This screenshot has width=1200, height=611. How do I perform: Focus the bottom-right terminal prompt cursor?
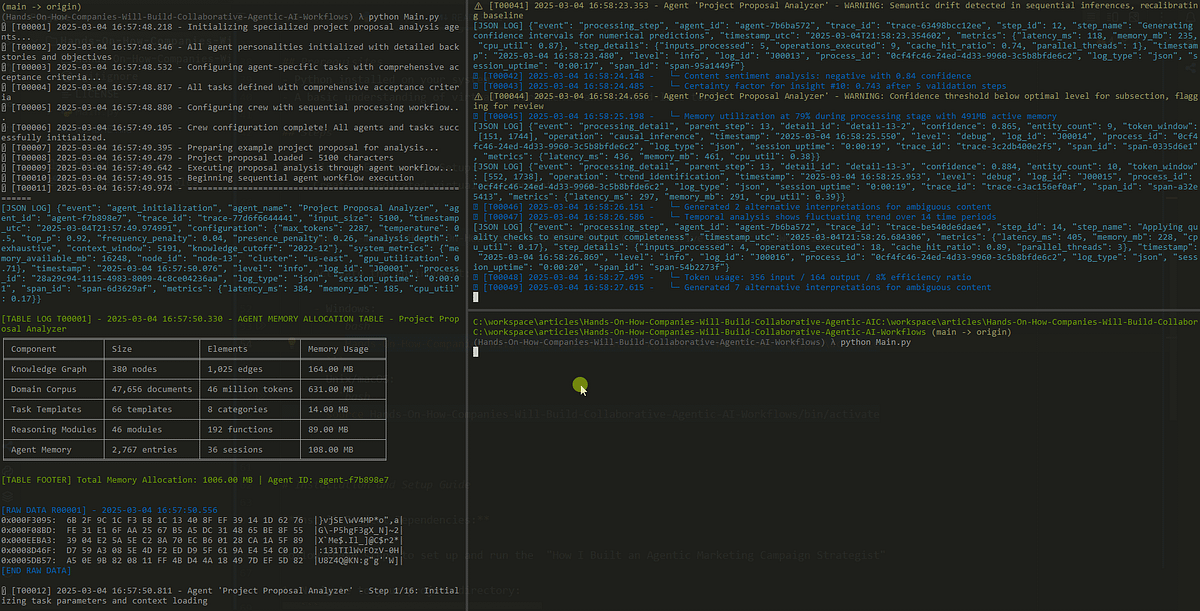(476, 351)
